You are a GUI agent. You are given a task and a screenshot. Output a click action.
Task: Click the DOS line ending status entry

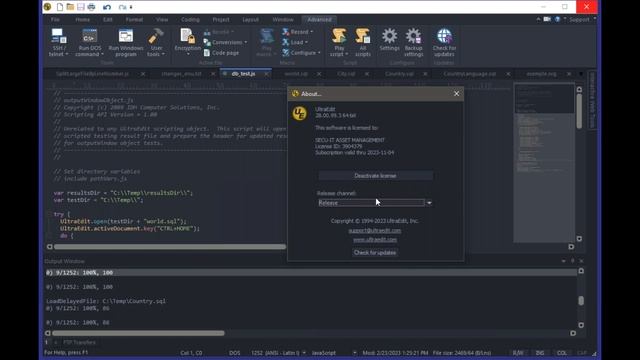[235, 353]
